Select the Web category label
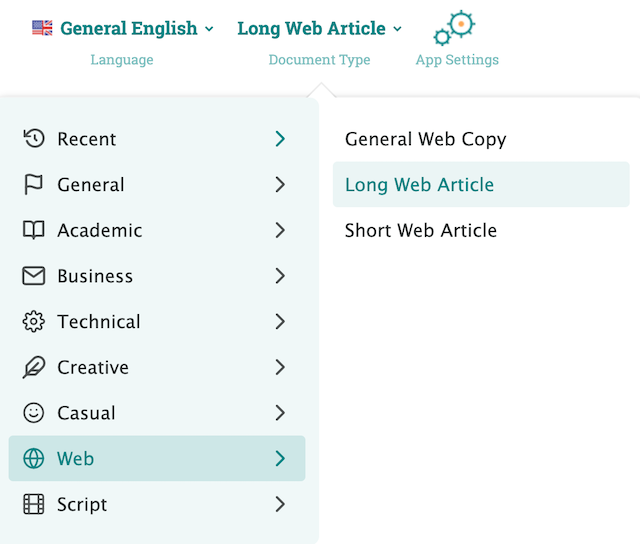Screen dimensions: 640x544 [75, 459]
